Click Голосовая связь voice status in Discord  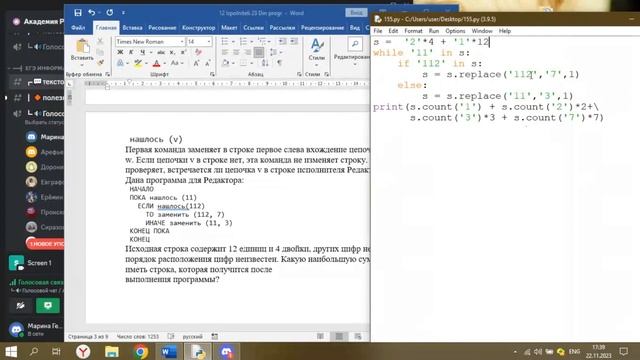coord(40,282)
